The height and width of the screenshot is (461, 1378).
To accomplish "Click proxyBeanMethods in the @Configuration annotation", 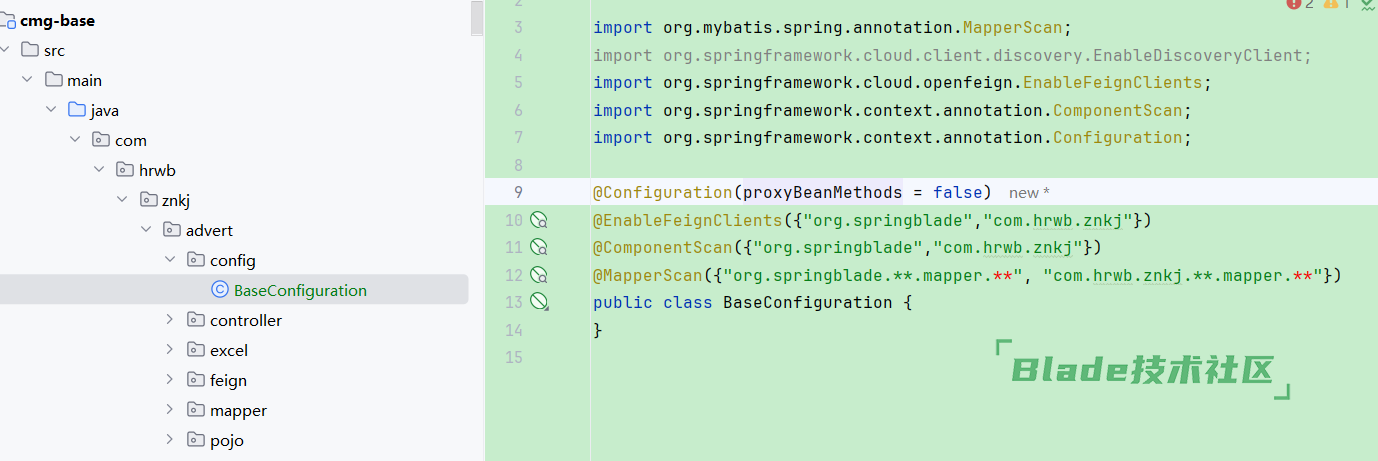I will coord(822,192).
